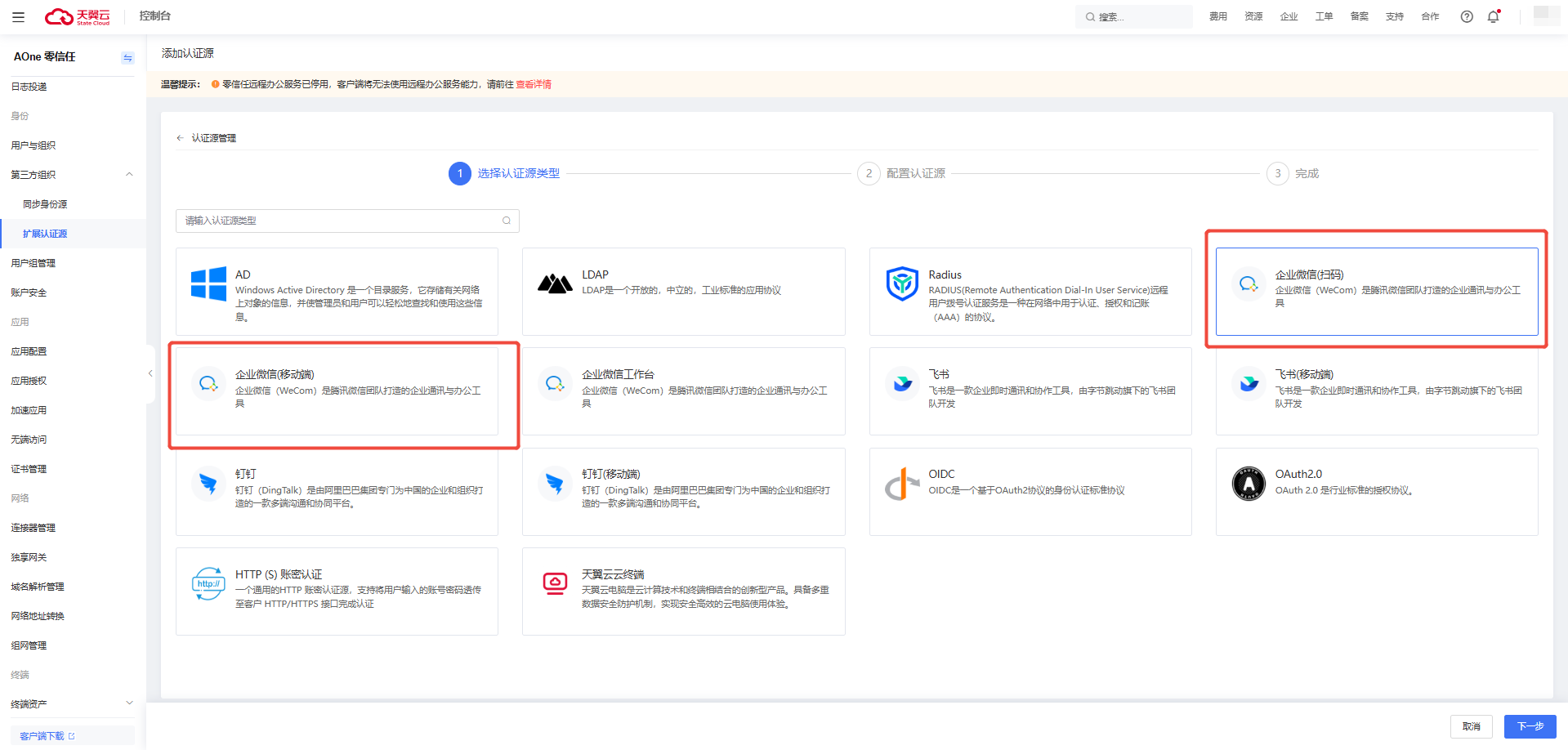Open the 客户端下载 link

click(42, 736)
